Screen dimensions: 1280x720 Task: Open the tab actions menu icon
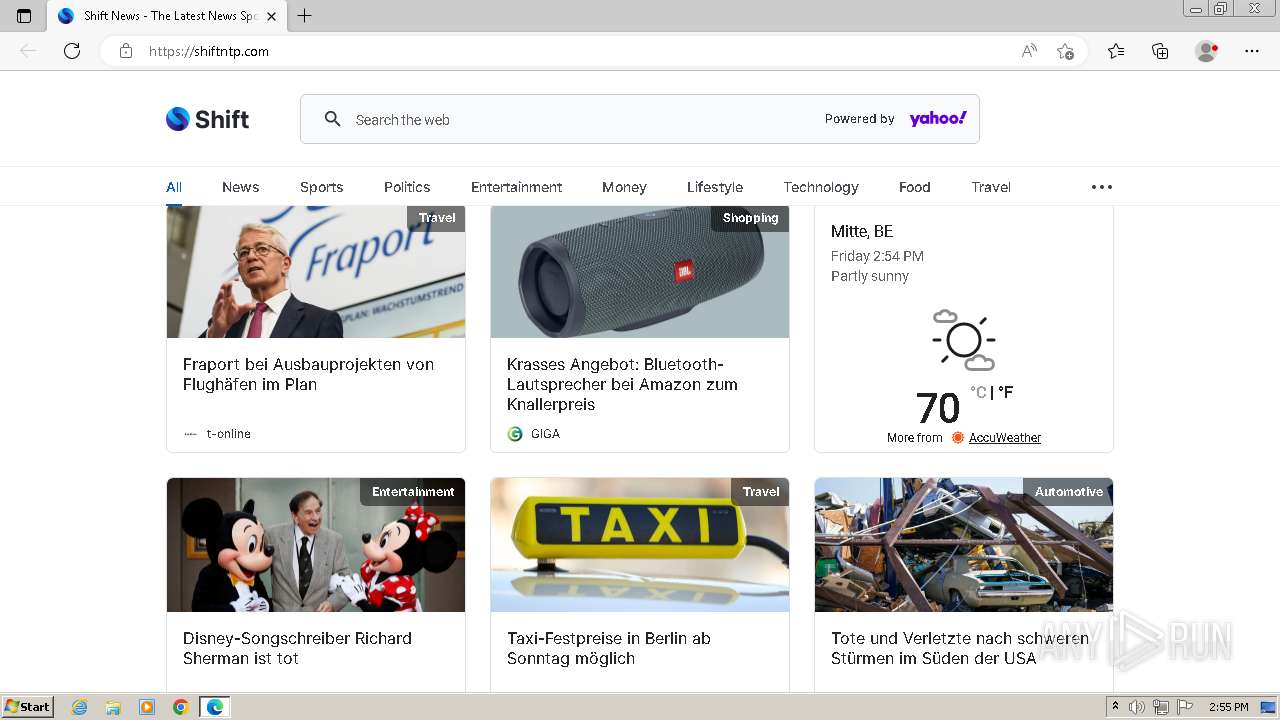pos(24,16)
